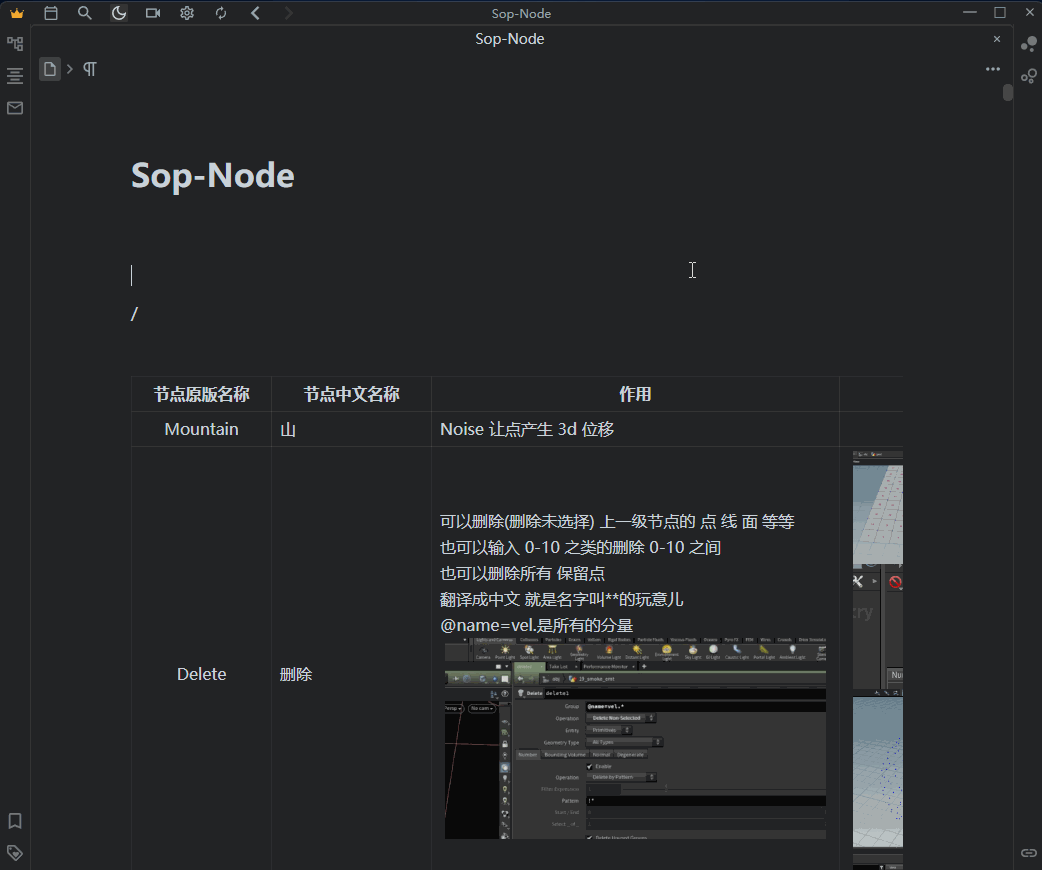This screenshot has width=1042, height=870.
Task: Toggle dark mode with the moon icon
Action: pos(119,13)
